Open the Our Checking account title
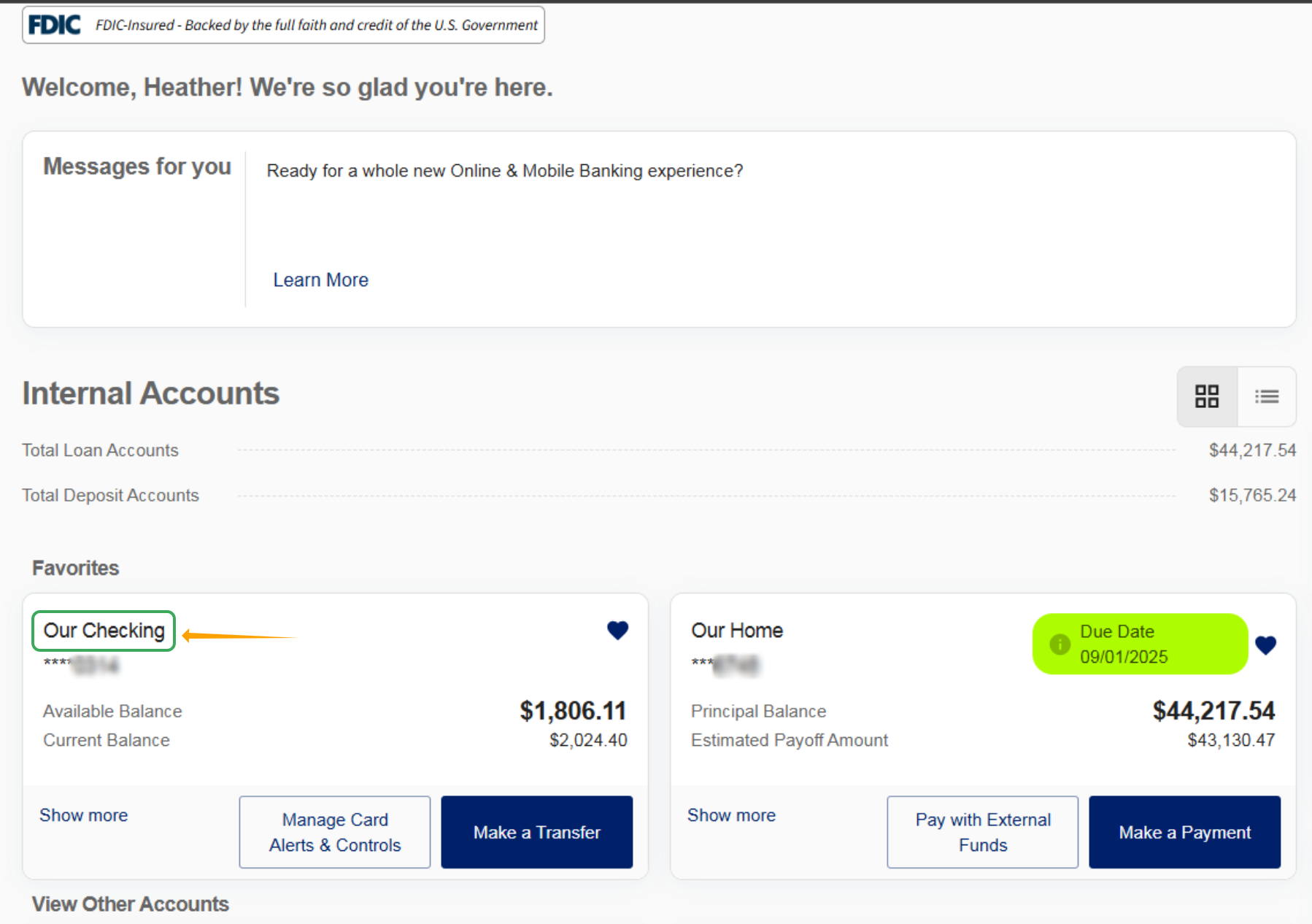 104,631
